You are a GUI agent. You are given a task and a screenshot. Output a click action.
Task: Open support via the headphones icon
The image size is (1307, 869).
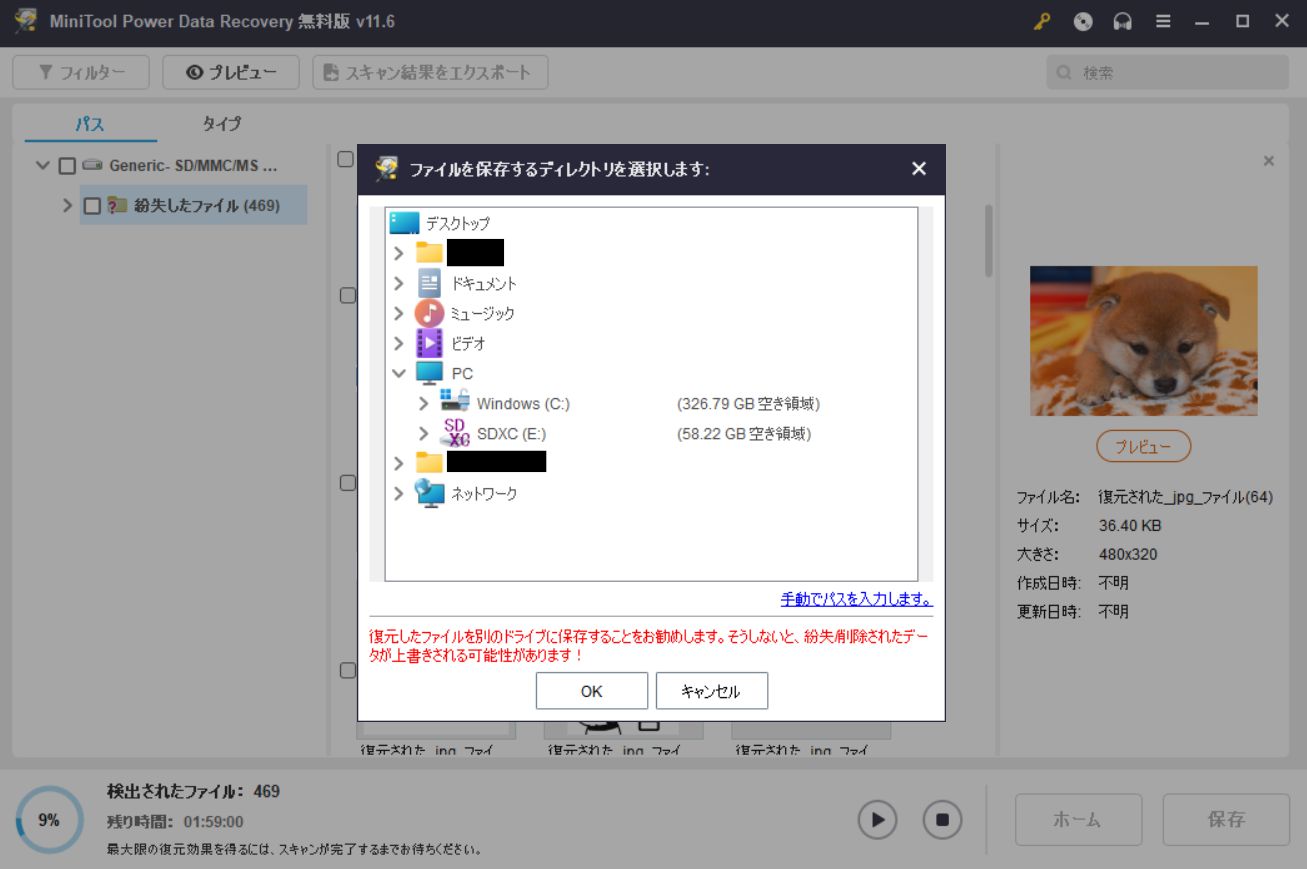click(1123, 21)
